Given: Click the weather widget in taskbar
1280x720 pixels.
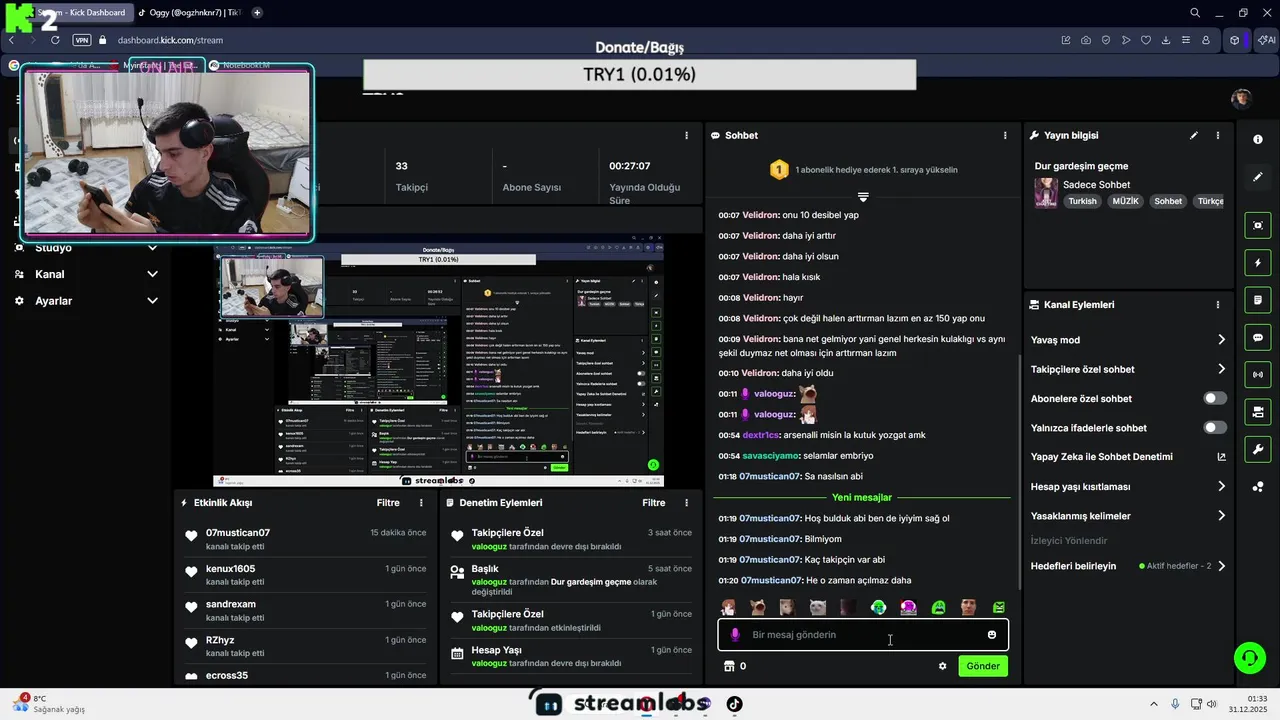Looking at the screenshot, I should coord(50,703).
